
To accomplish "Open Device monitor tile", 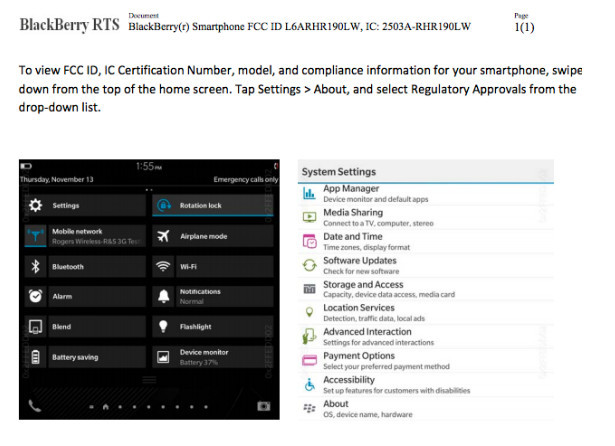I will point(213,357).
